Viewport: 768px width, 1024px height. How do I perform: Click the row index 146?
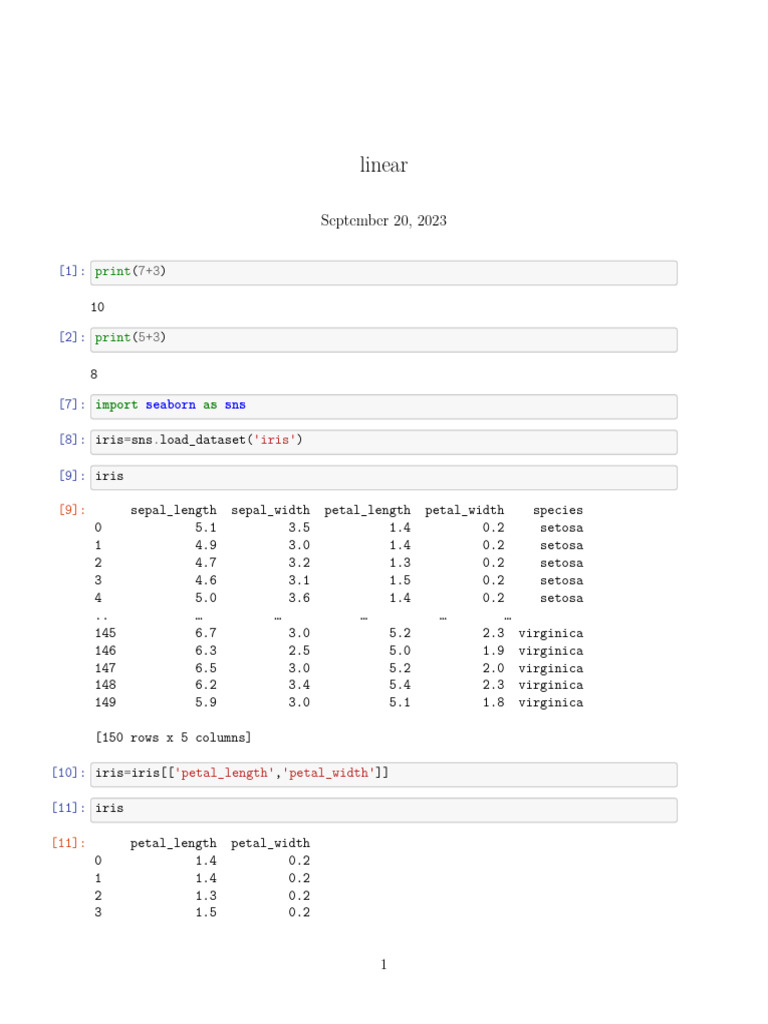tap(105, 651)
